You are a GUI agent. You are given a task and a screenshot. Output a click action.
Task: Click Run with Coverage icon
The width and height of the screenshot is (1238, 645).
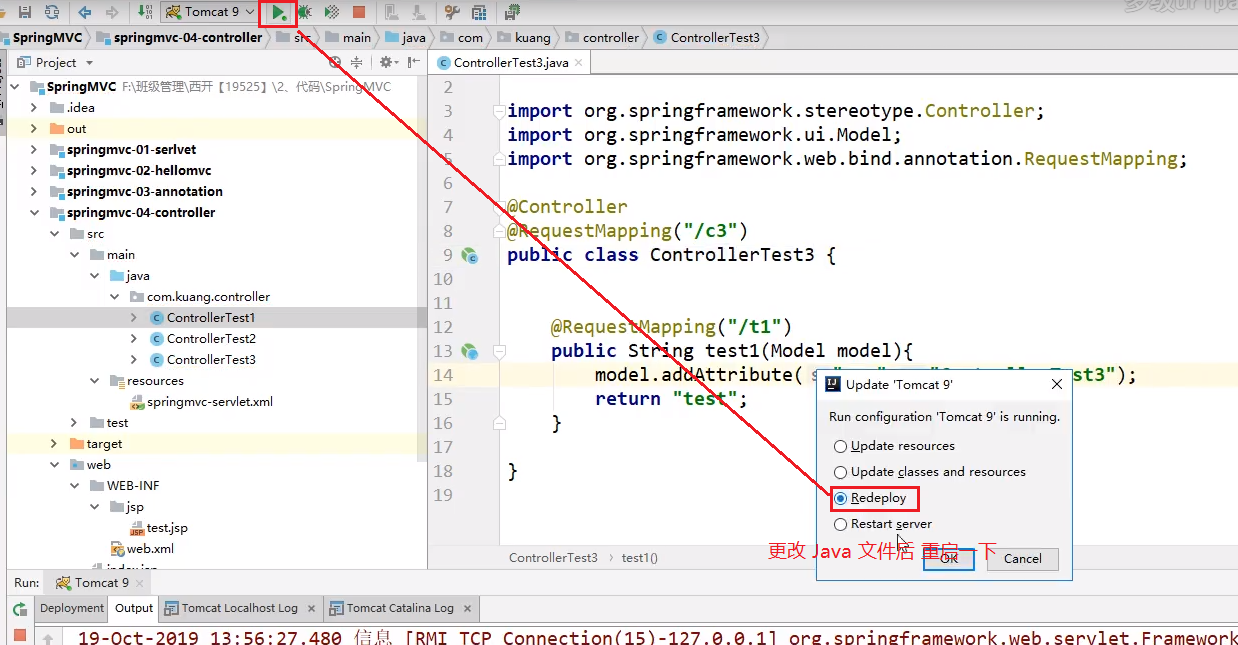pos(331,12)
